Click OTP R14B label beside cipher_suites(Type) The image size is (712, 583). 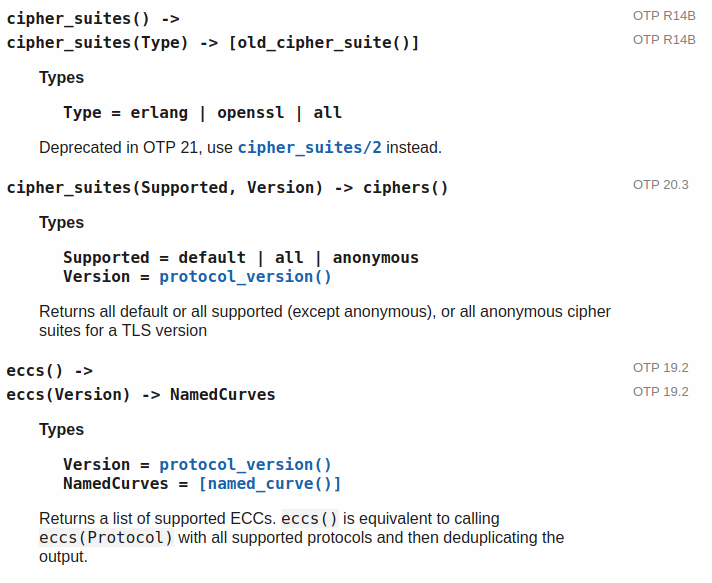point(664,40)
